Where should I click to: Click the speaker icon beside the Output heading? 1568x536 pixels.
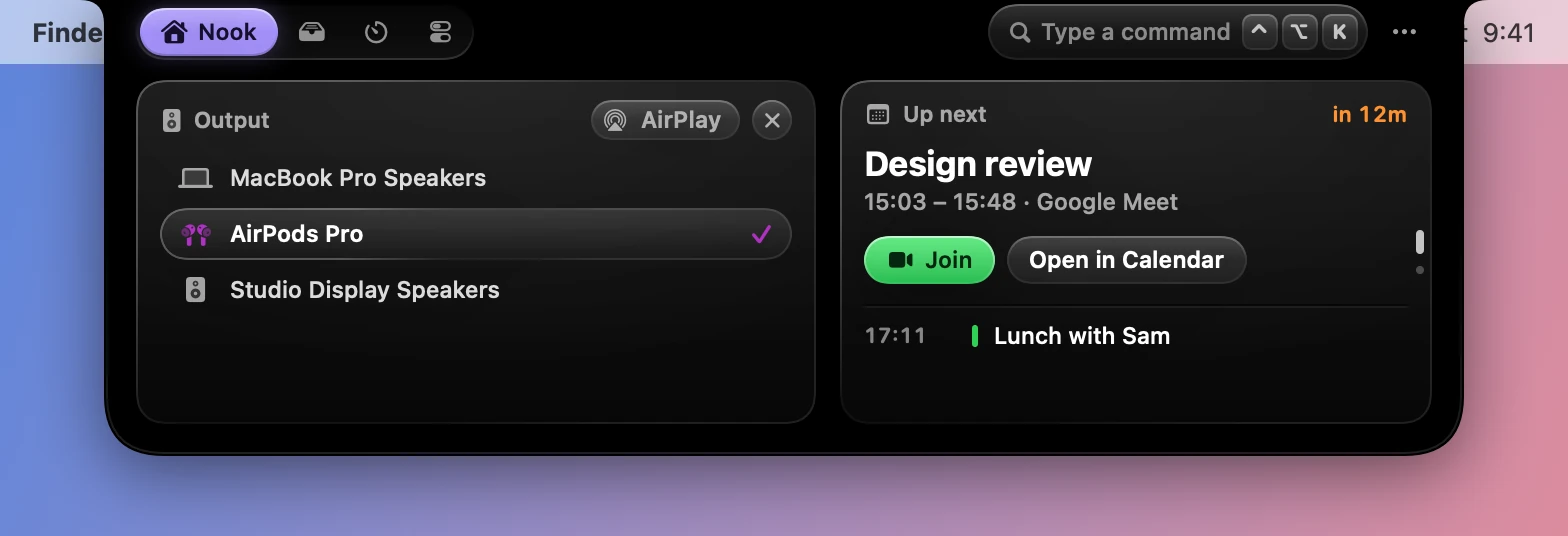(x=172, y=121)
